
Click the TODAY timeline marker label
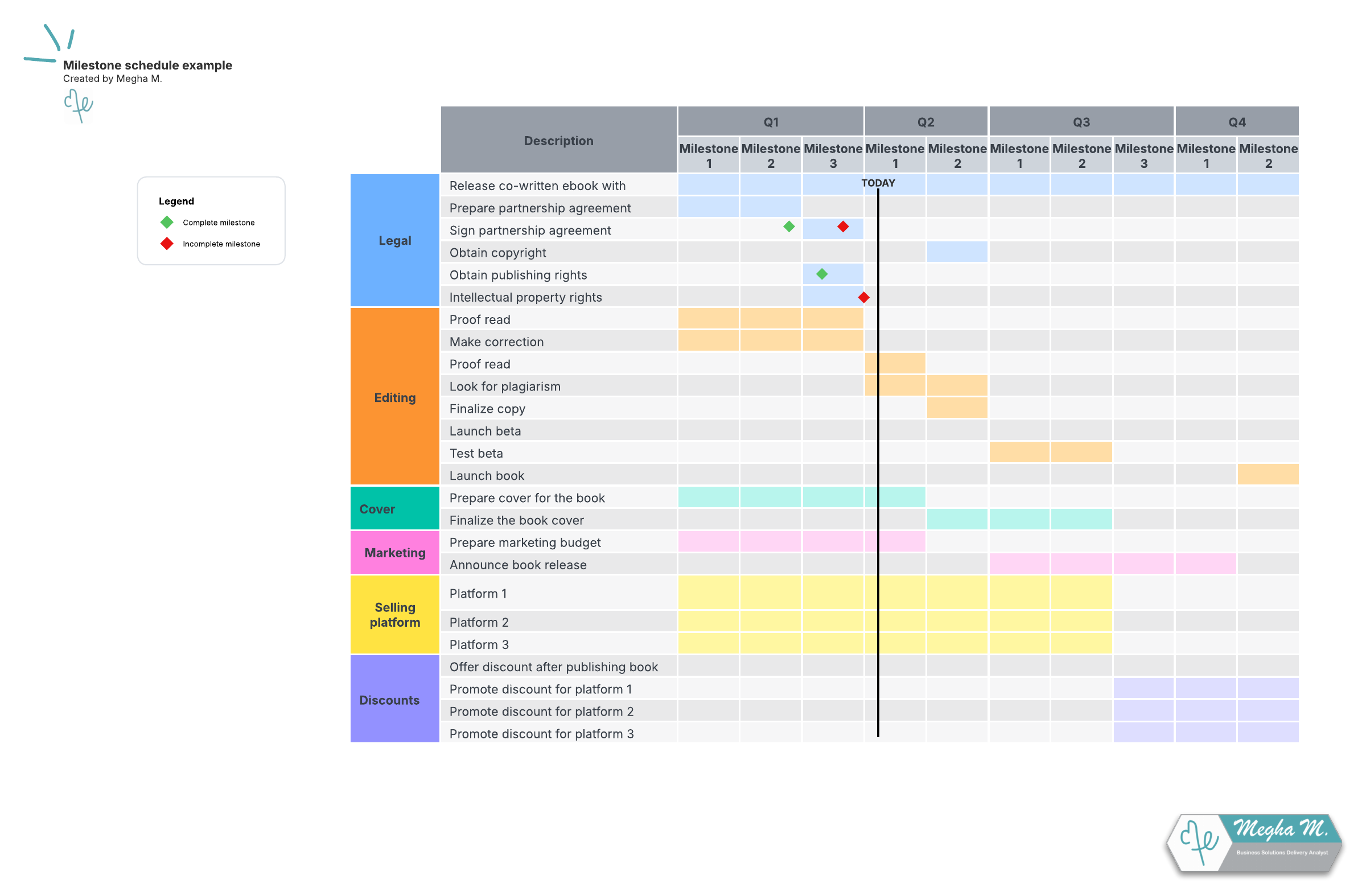878,183
